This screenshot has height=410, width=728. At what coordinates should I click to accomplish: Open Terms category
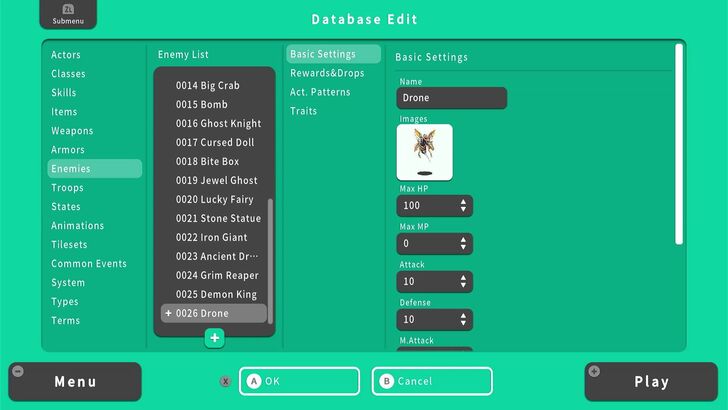pyautogui.click(x=65, y=321)
